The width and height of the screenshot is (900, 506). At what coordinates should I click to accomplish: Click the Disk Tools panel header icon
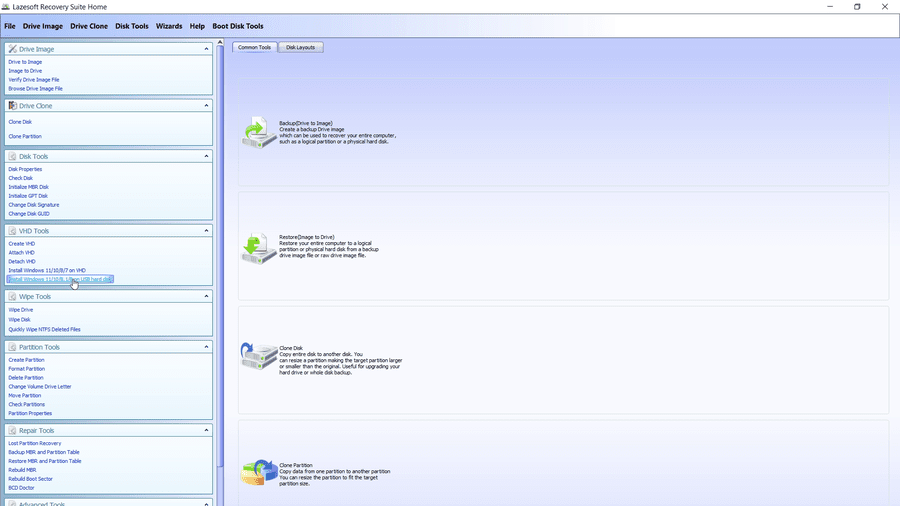(13, 156)
